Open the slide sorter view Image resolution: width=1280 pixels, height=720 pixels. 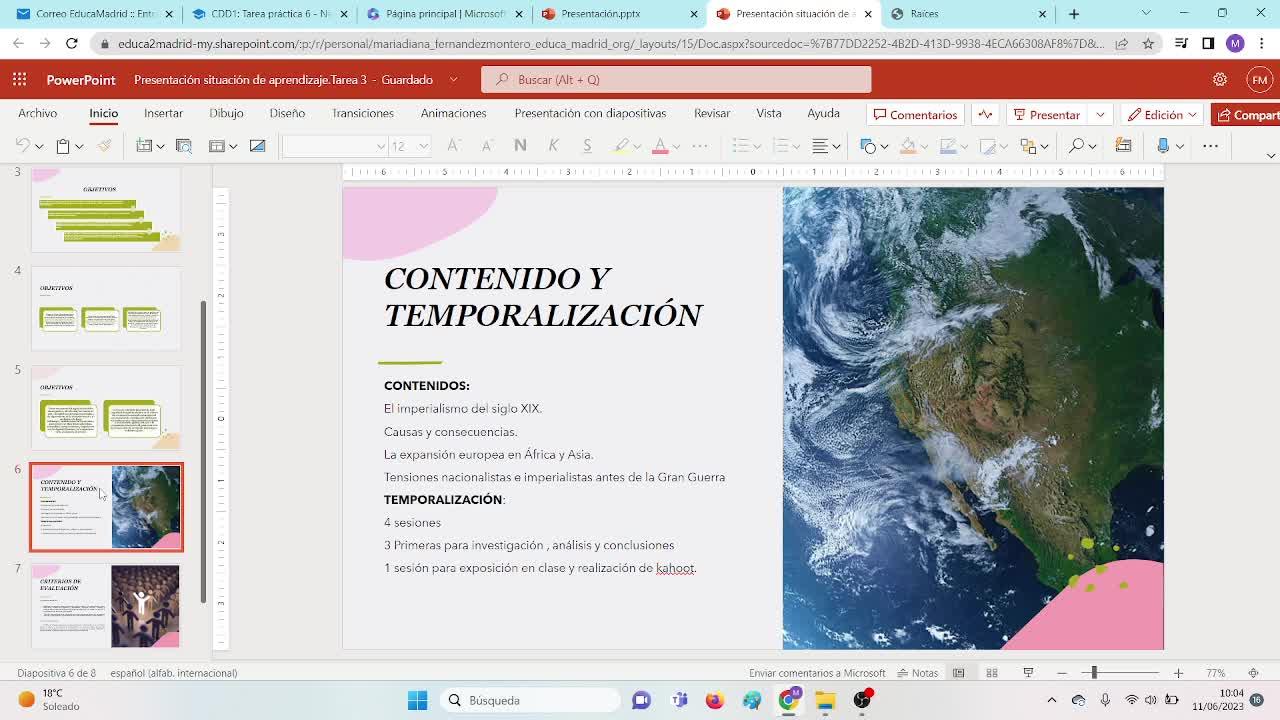pos(992,673)
